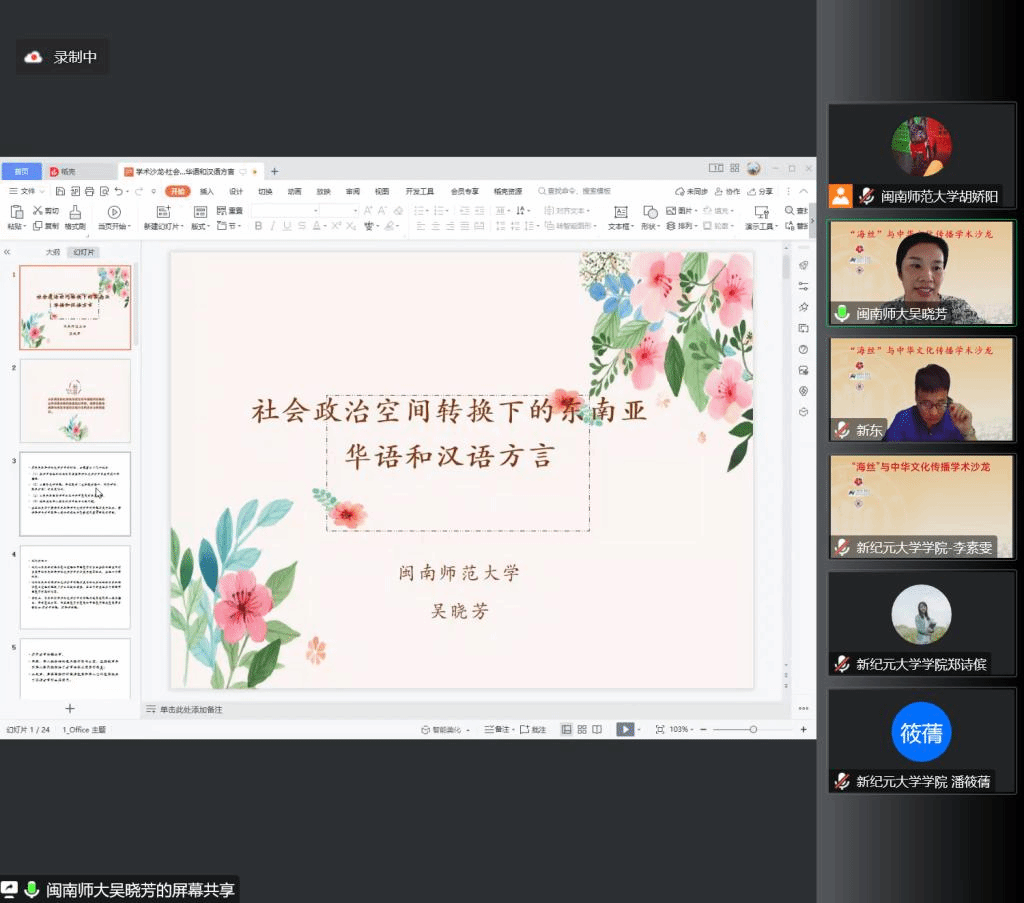This screenshot has height=903, width=1024.
Task: Switch to normal view in status bar
Action: pyautogui.click(x=566, y=730)
